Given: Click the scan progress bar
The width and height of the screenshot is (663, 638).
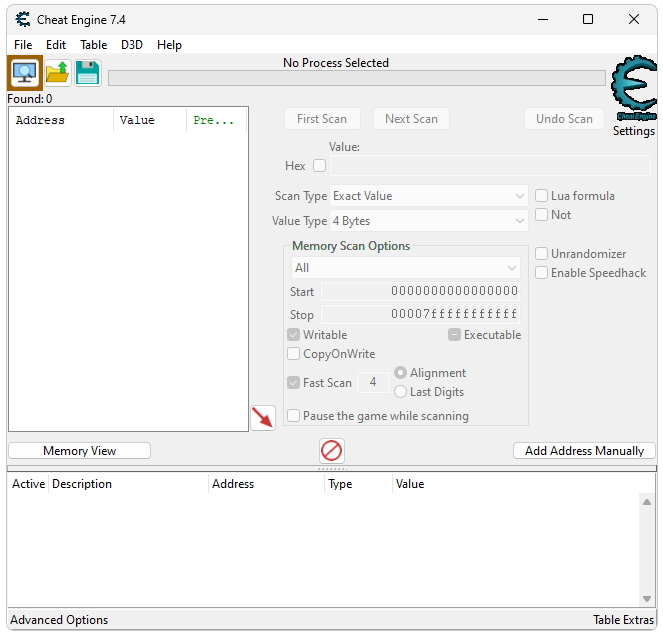Looking at the screenshot, I should tap(356, 78).
